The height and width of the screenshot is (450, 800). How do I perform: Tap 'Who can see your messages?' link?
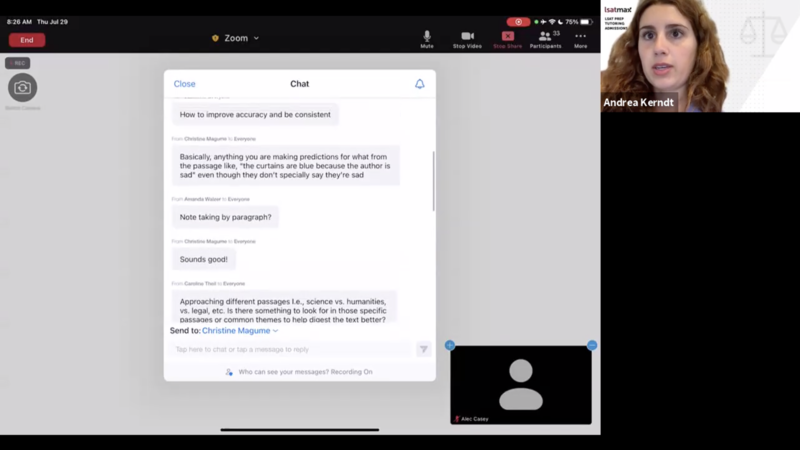coord(305,371)
